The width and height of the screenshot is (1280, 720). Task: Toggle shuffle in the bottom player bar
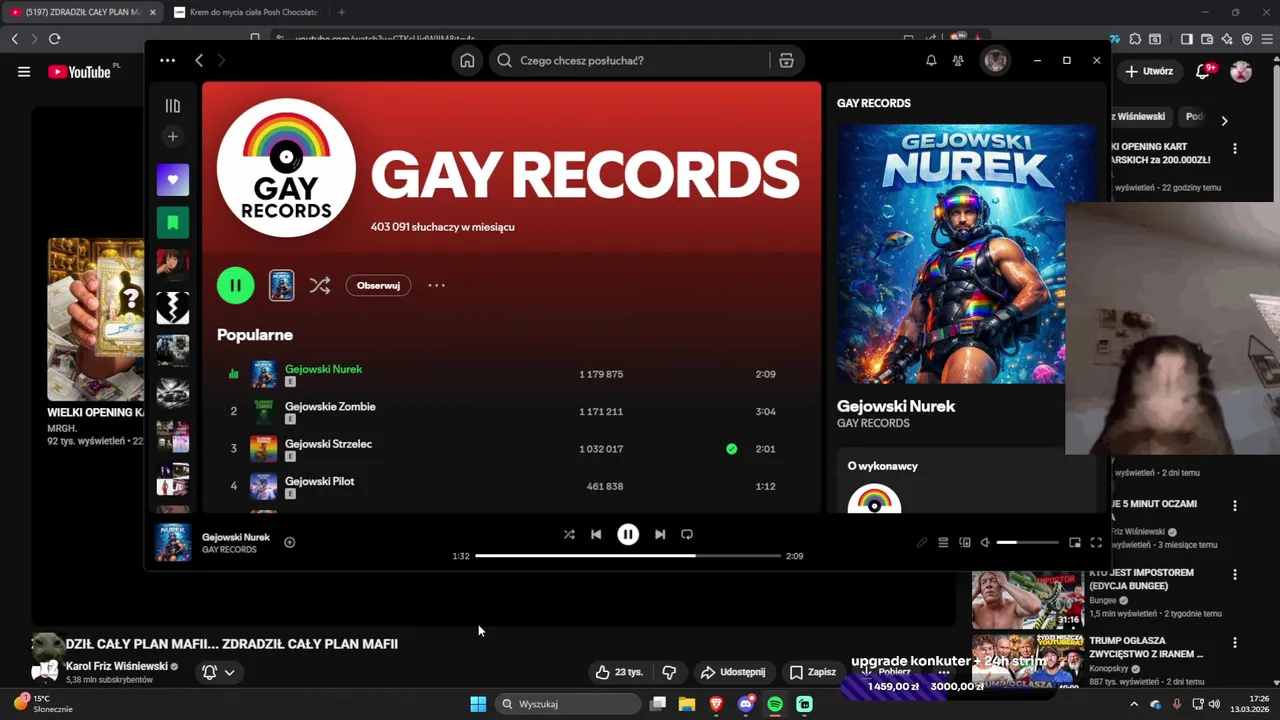click(x=569, y=534)
